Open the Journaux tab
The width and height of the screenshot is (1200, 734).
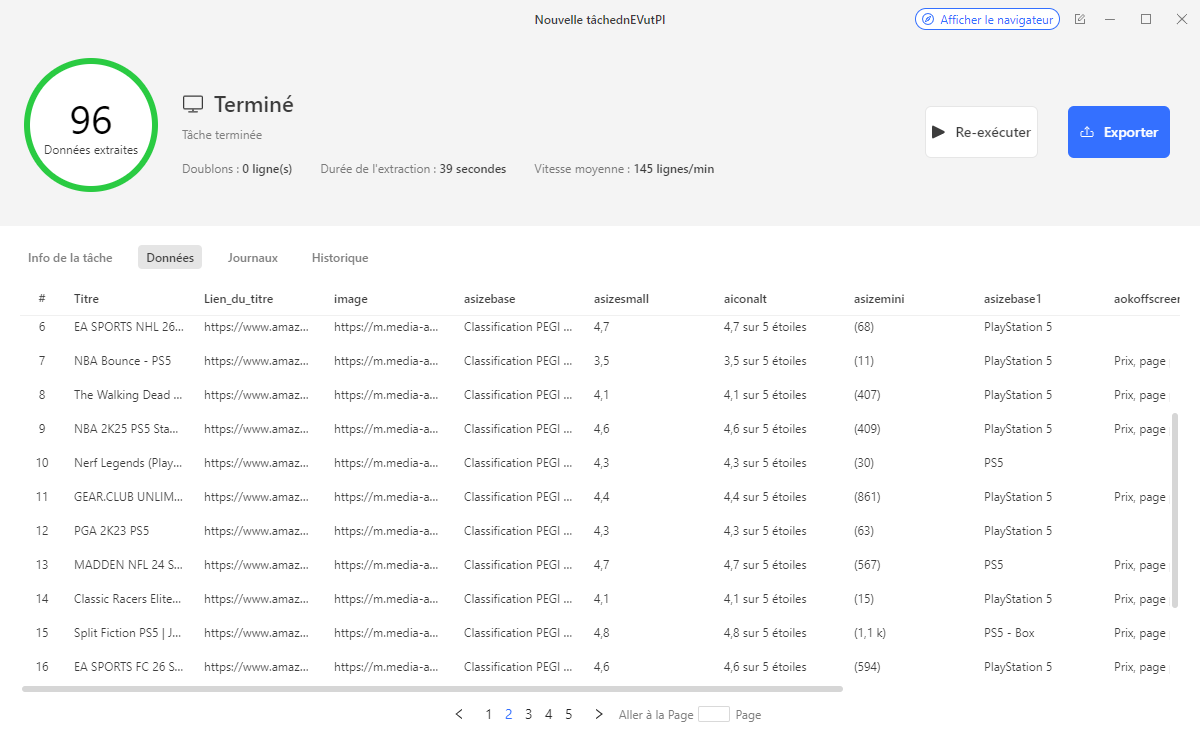point(252,258)
